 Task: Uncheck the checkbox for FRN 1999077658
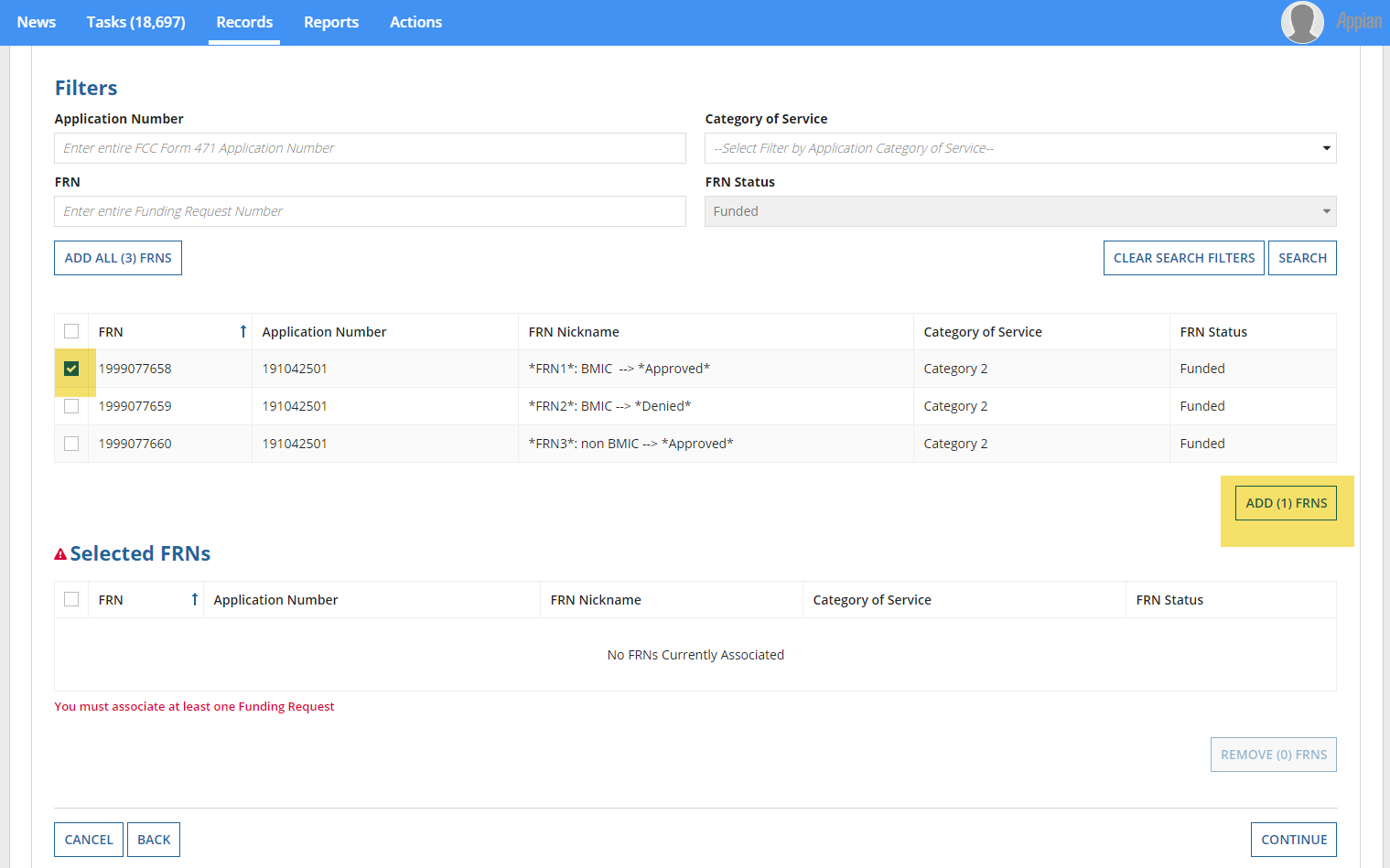(x=71, y=369)
